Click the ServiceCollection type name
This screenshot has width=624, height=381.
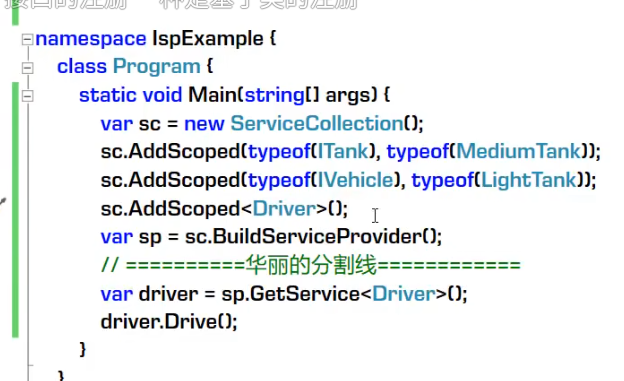[317, 123]
